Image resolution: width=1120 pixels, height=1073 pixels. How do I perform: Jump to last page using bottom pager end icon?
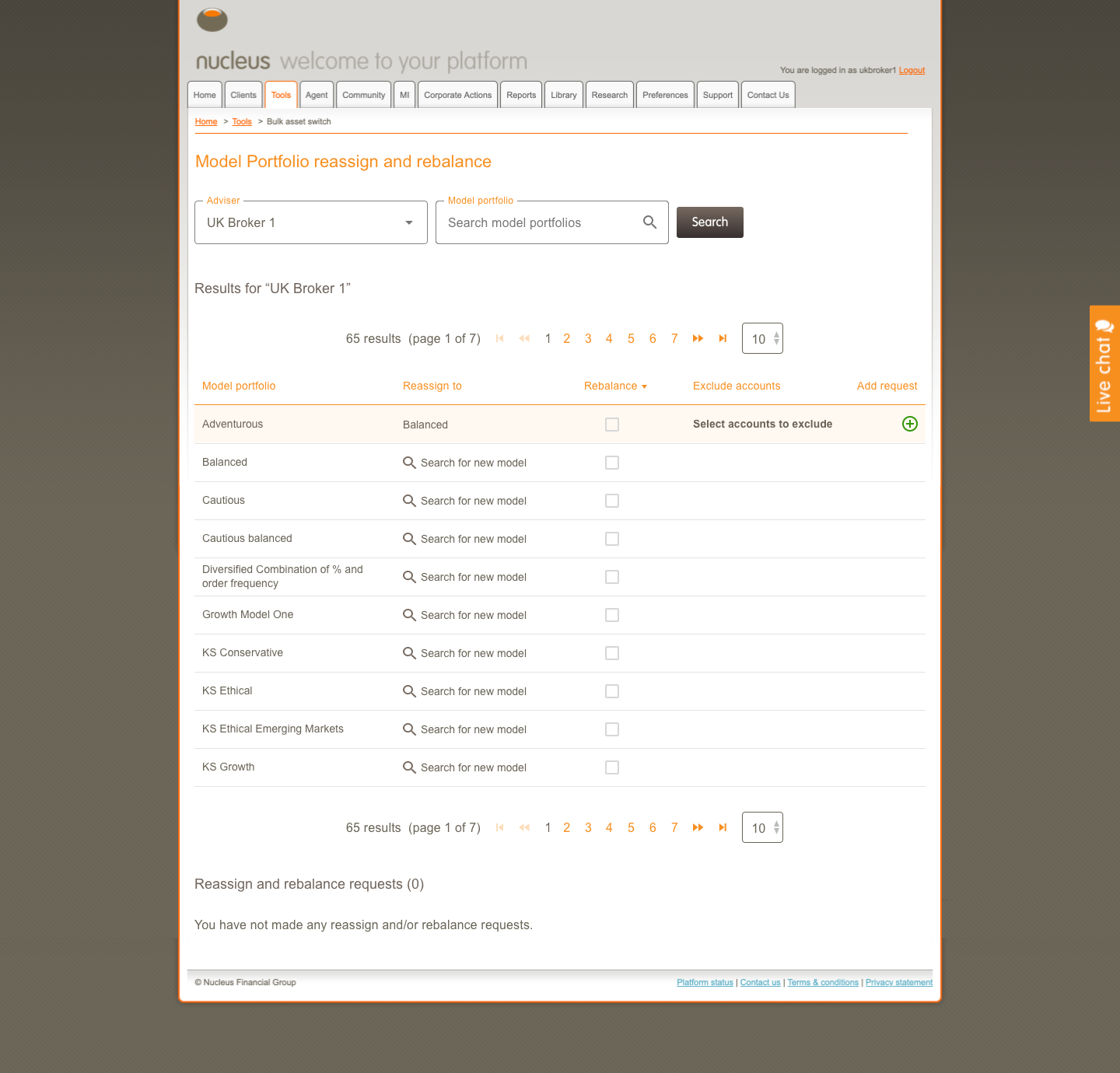point(723,827)
